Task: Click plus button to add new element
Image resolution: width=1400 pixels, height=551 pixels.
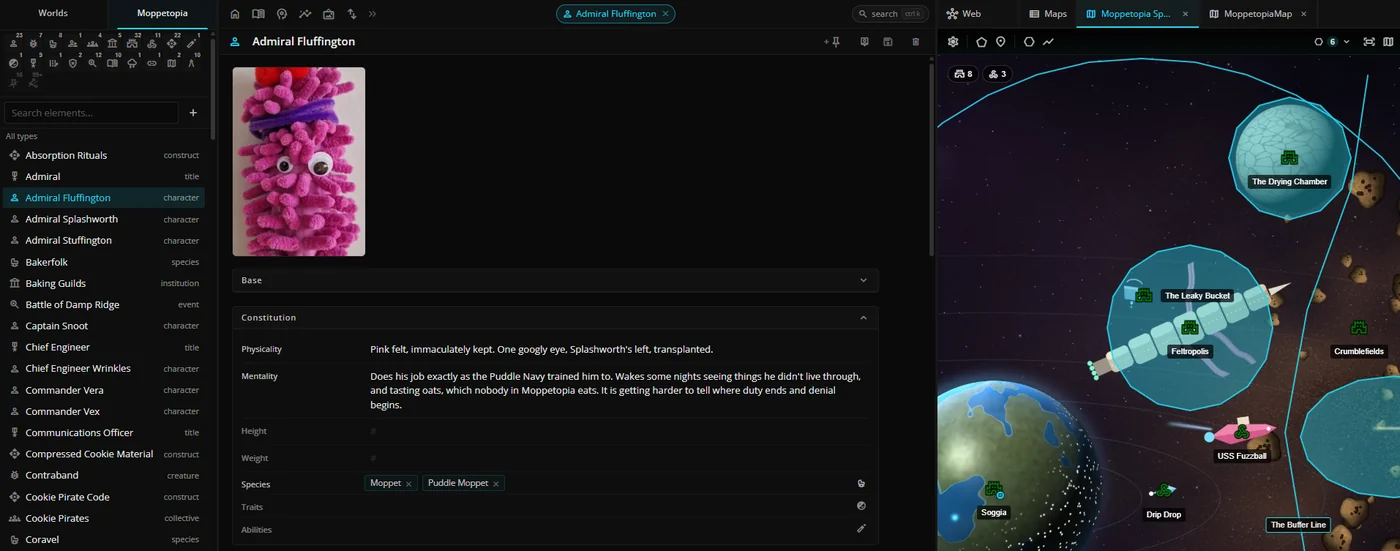Action: tap(193, 113)
